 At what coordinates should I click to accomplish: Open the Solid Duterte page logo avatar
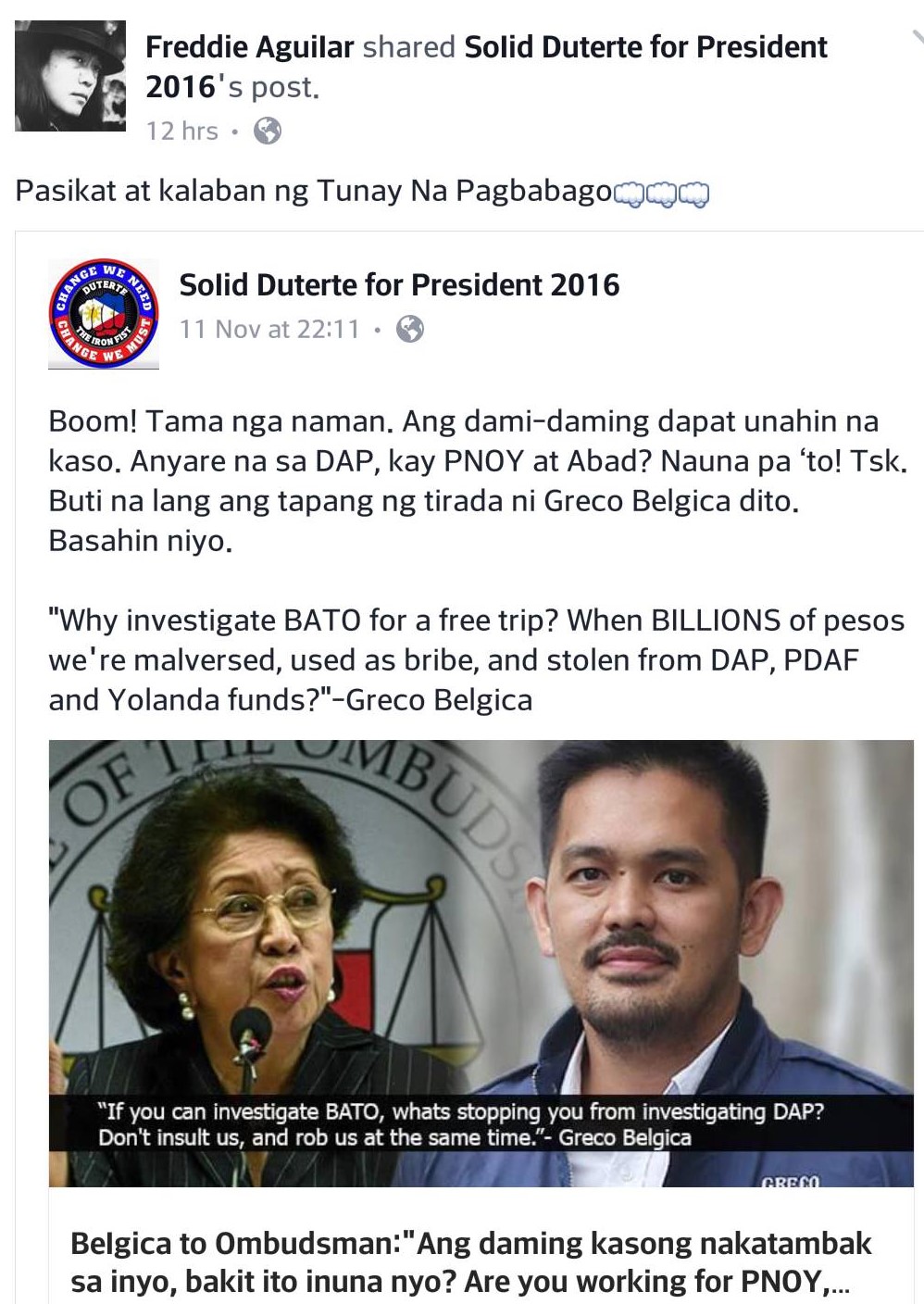tap(104, 313)
